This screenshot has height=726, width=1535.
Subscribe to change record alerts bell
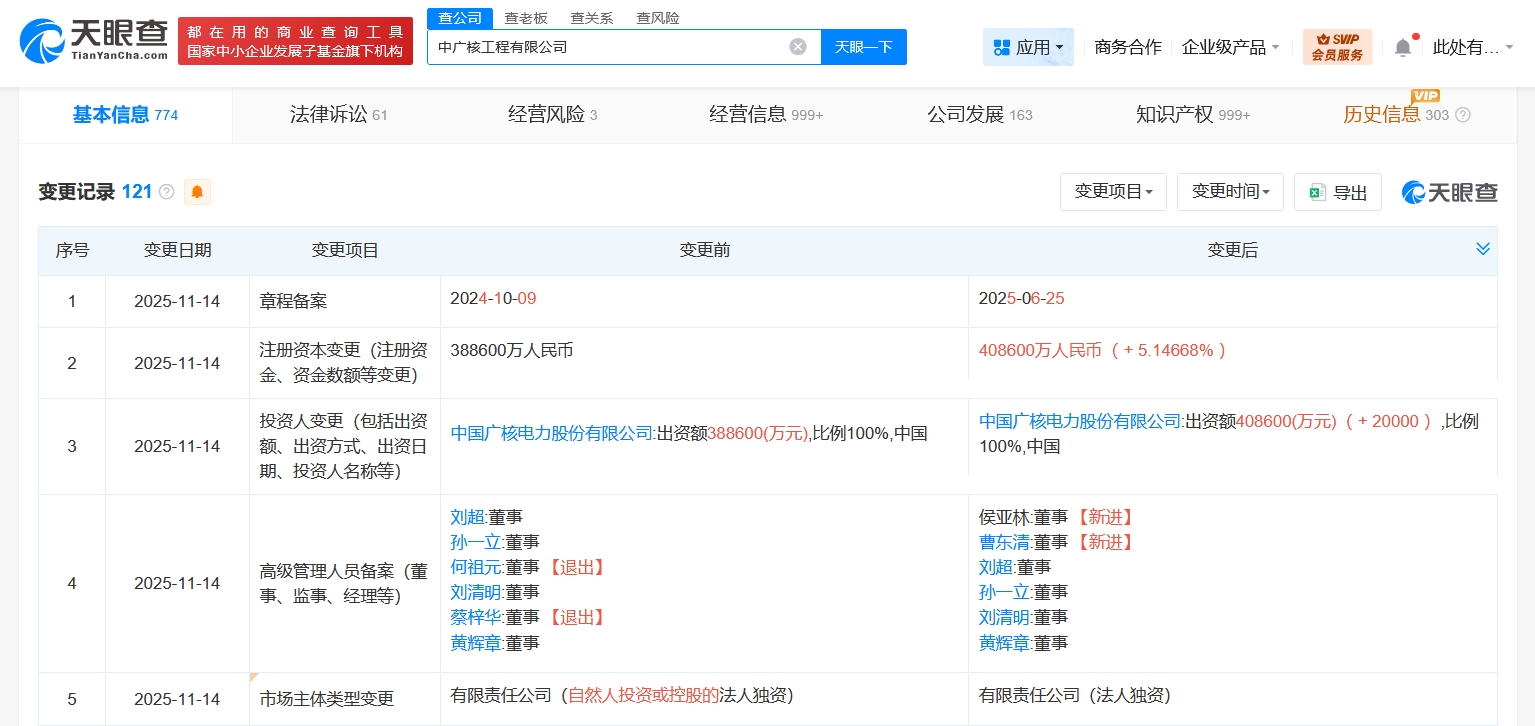(x=197, y=192)
